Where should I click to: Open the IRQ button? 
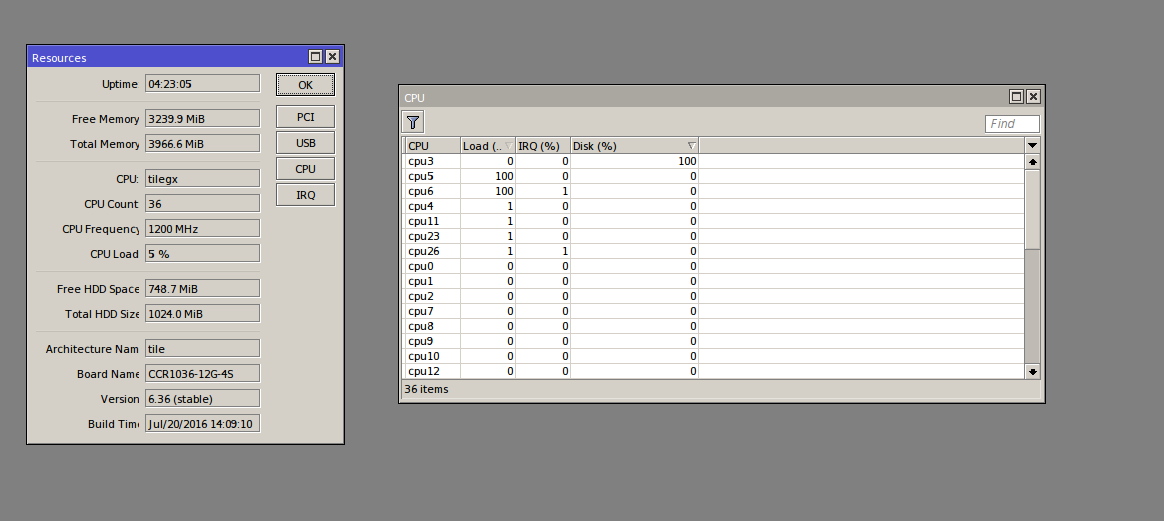pos(305,194)
